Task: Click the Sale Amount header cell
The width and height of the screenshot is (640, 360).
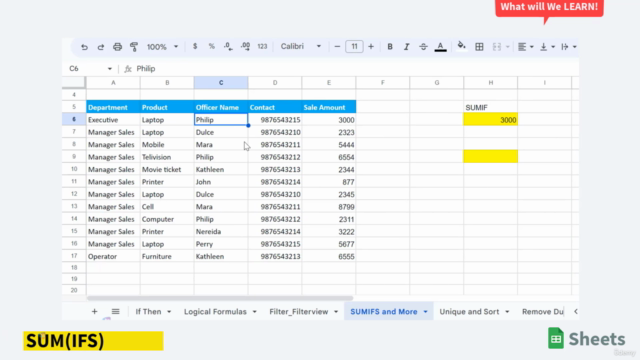Action: pyautogui.click(x=329, y=107)
